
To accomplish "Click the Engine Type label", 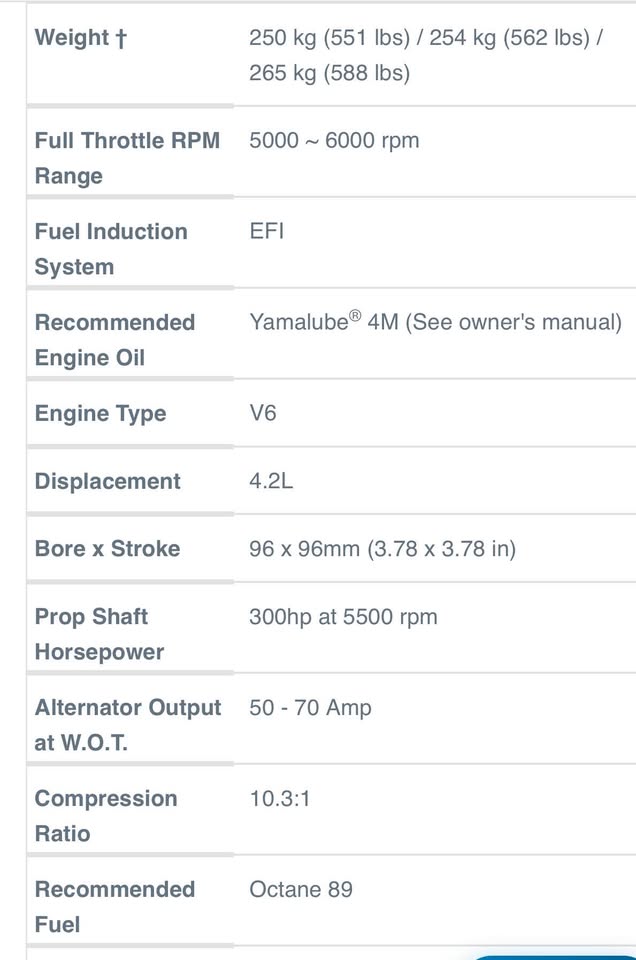I will tap(101, 414).
